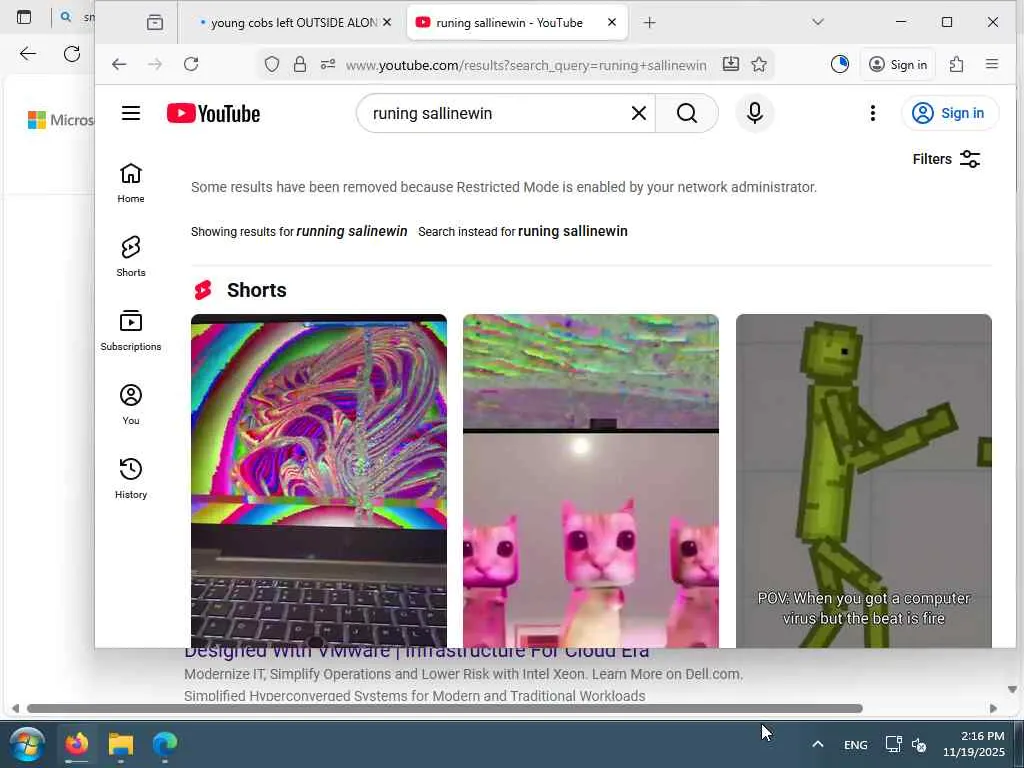This screenshot has width=1024, height=768.
Task: Expand the list all tabs chevron
Action: click(818, 22)
